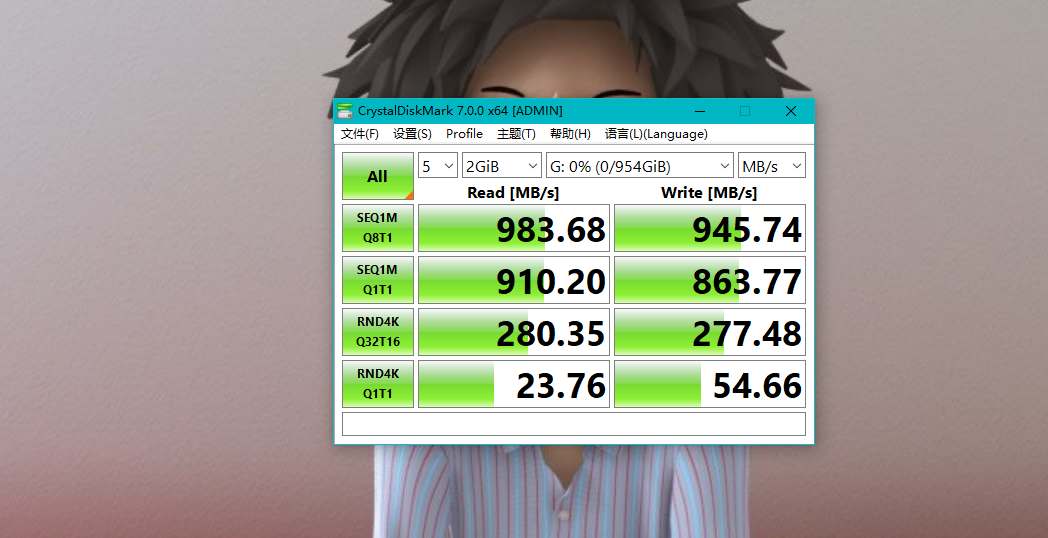Click the 280.35 random read result
Viewport: 1048px width, 538px height.
pyautogui.click(x=514, y=331)
